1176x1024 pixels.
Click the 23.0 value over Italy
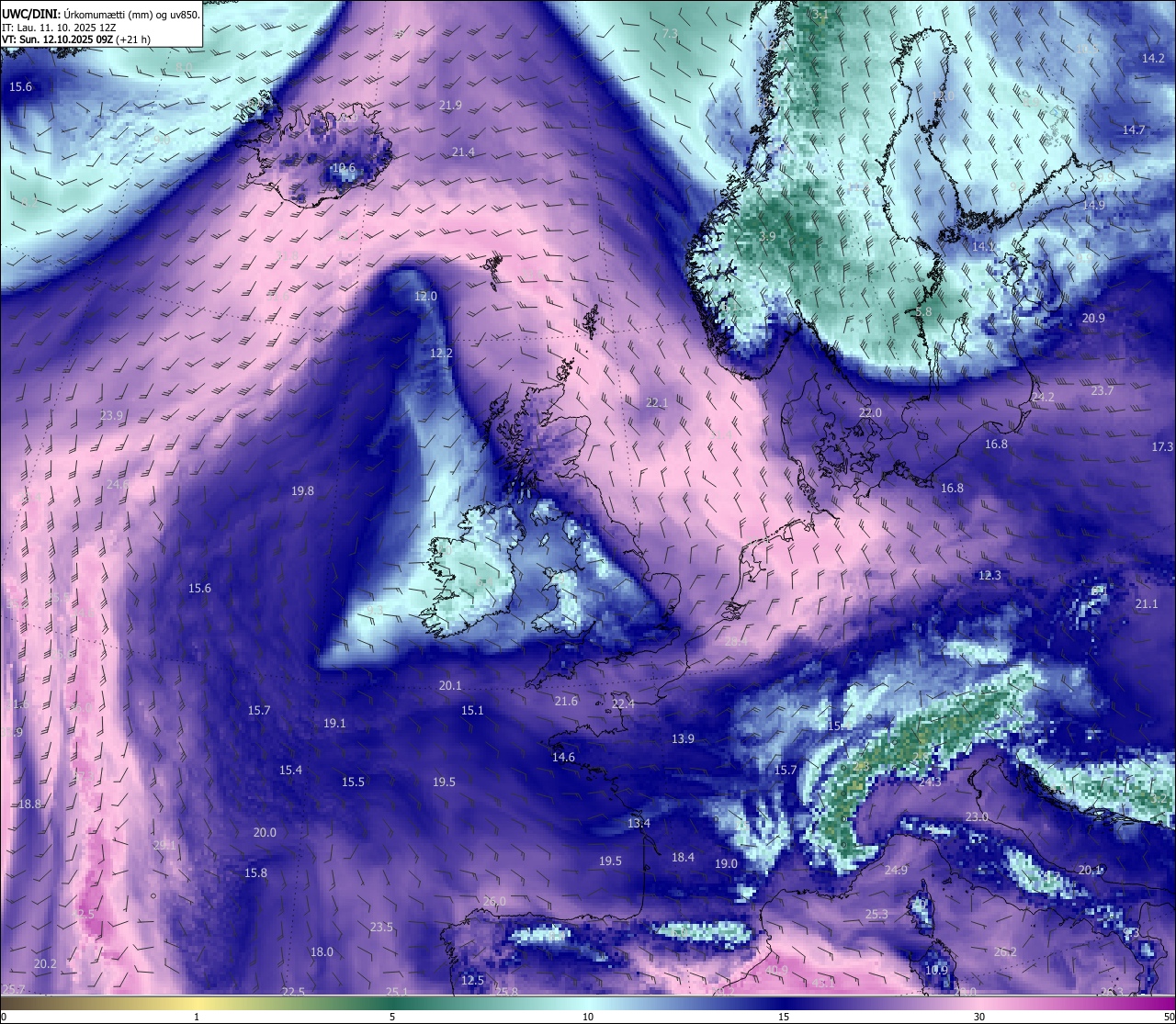[977, 817]
